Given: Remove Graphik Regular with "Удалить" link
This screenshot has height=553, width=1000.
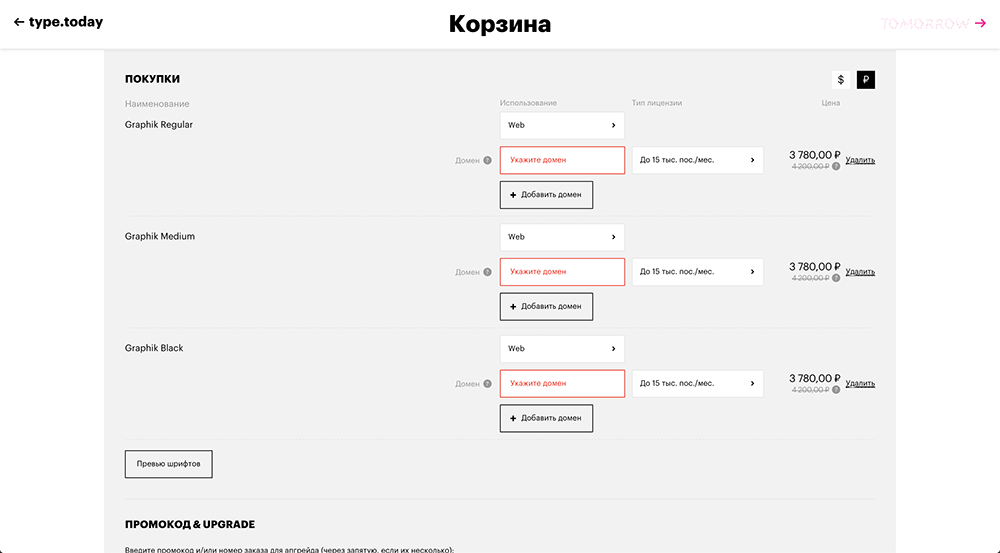Looking at the screenshot, I should click(x=860, y=160).
